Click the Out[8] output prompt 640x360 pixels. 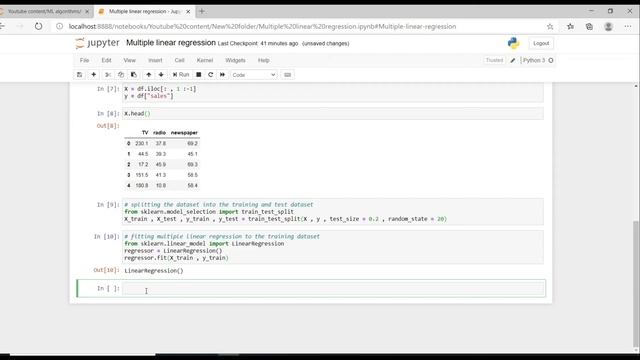pyautogui.click(x=108, y=126)
